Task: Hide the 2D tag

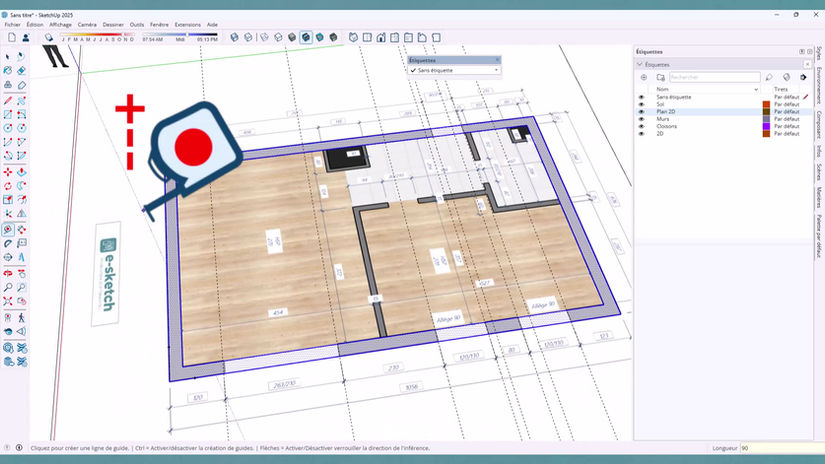Action: pos(641,134)
